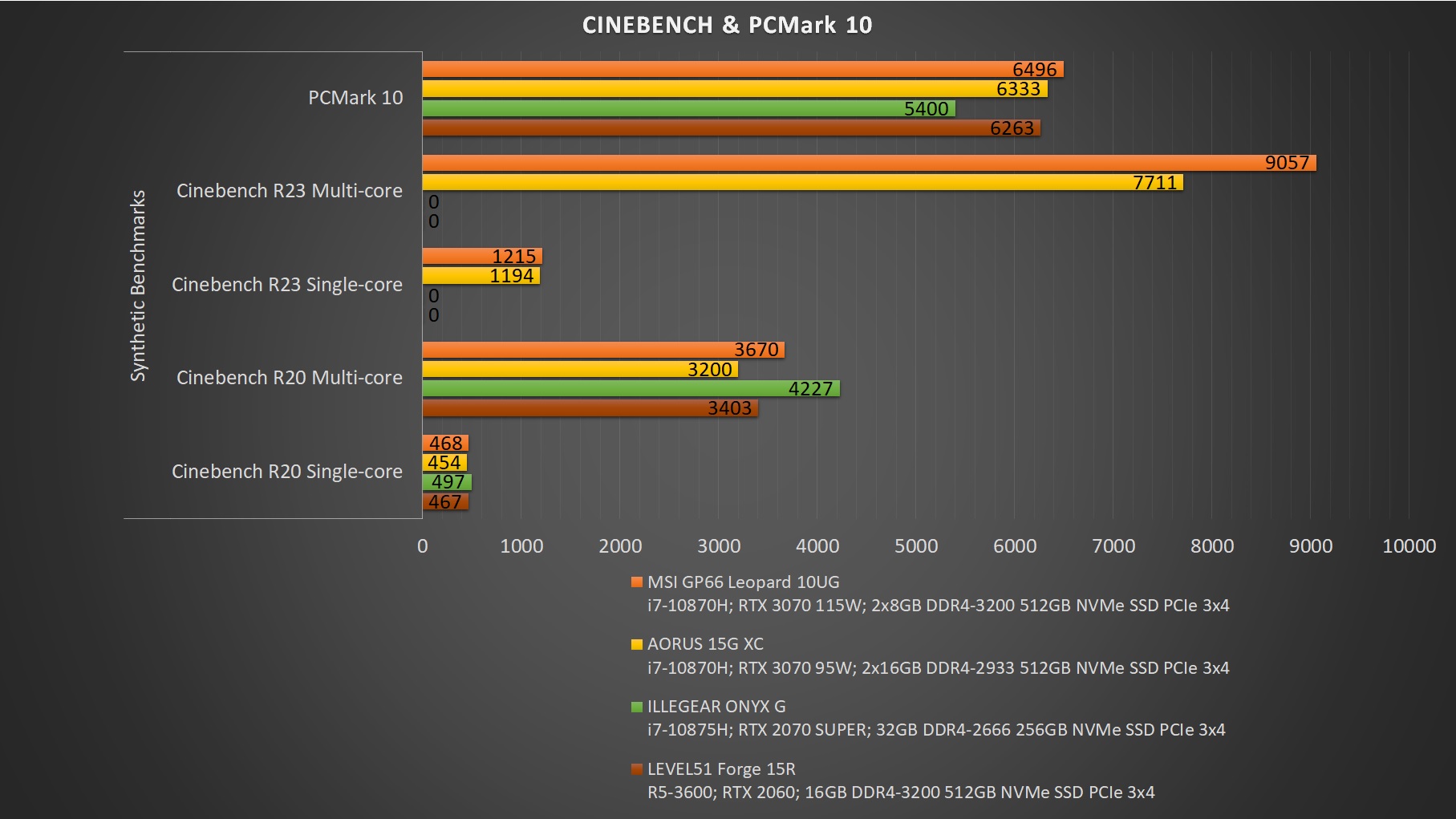Select the Cinebench R20 Single-core category label
The width and height of the screenshot is (1456, 819).
pos(287,472)
